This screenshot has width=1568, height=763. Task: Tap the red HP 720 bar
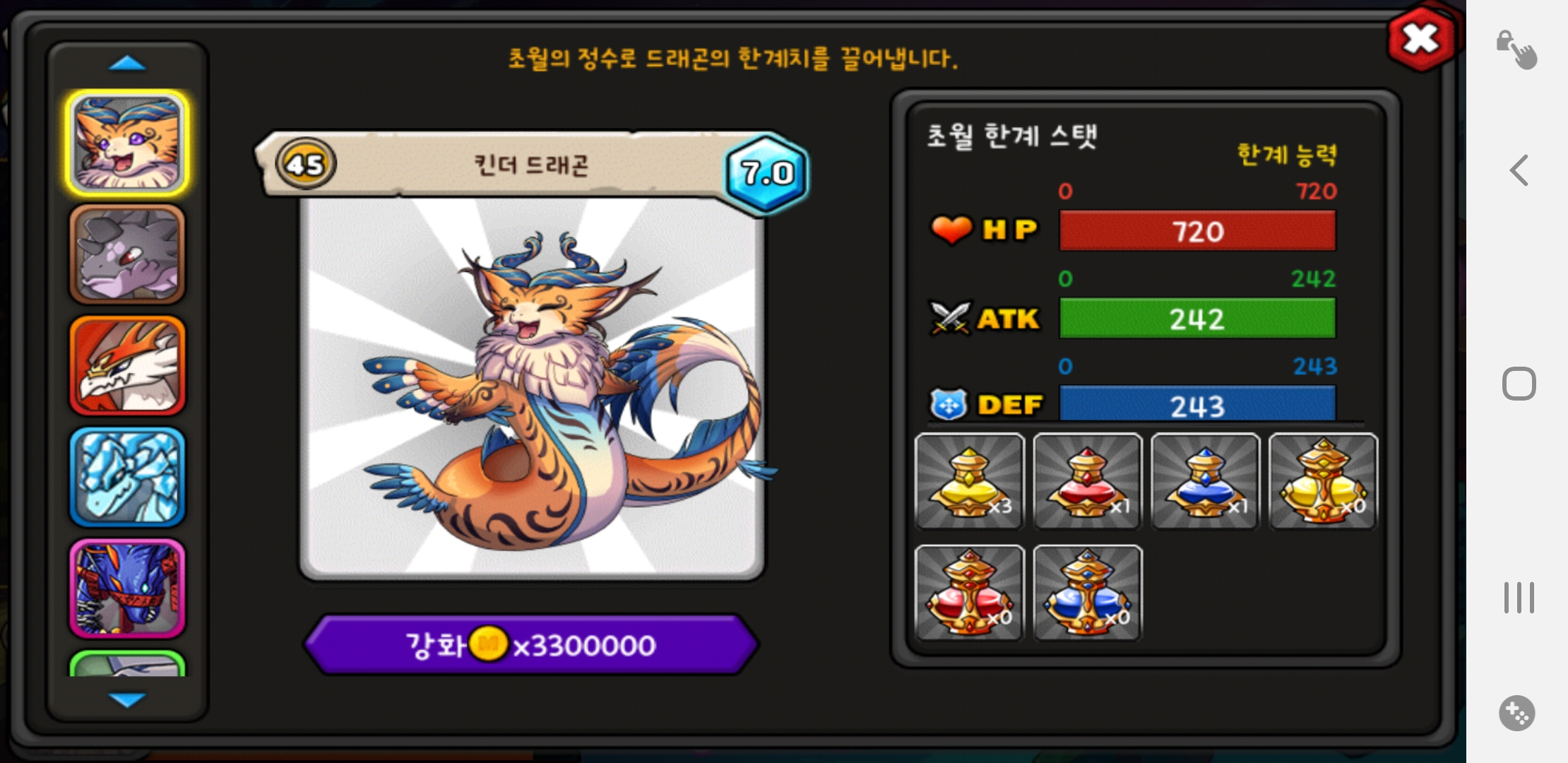pyautogui.click(x=1197, y=231)
